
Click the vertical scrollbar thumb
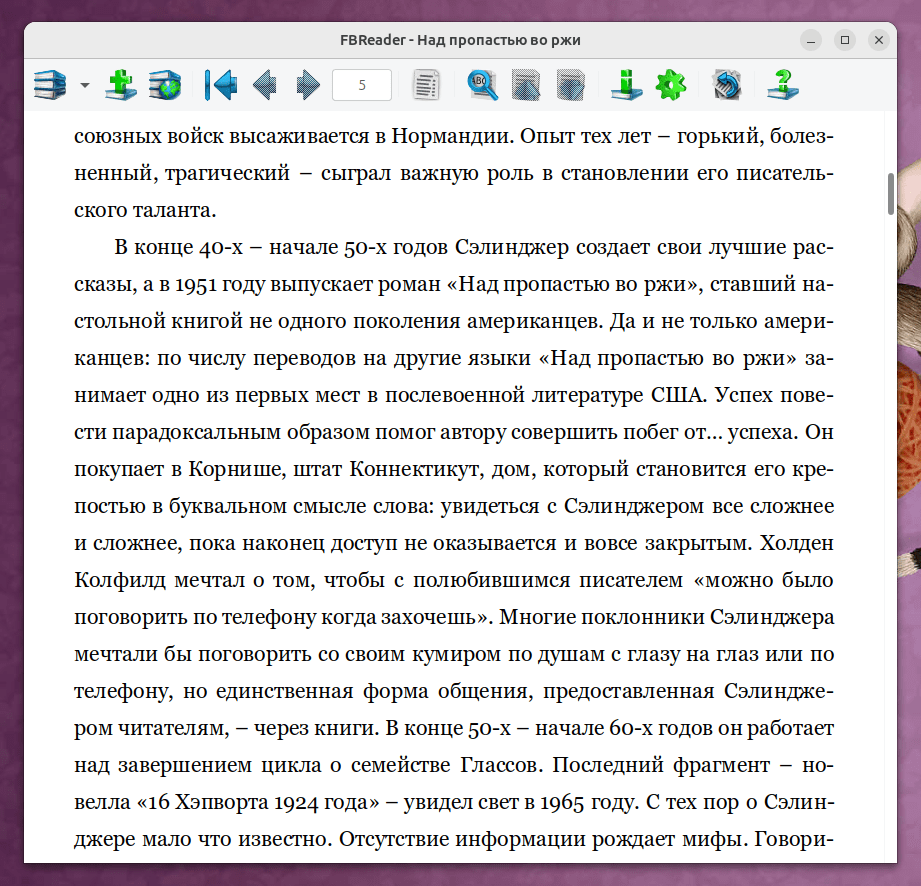click(890, 194)
